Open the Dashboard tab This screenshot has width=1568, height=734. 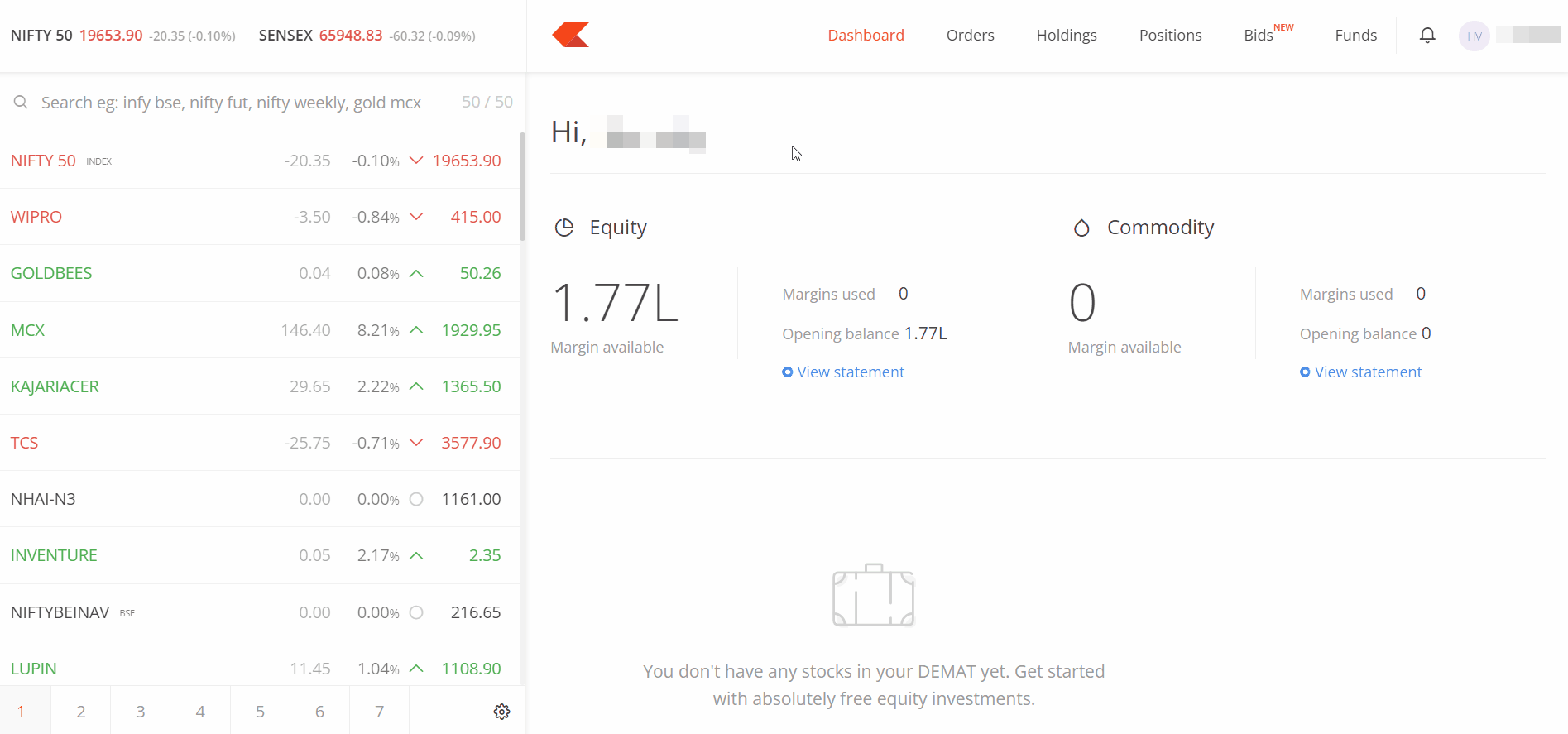coord(866,35)
